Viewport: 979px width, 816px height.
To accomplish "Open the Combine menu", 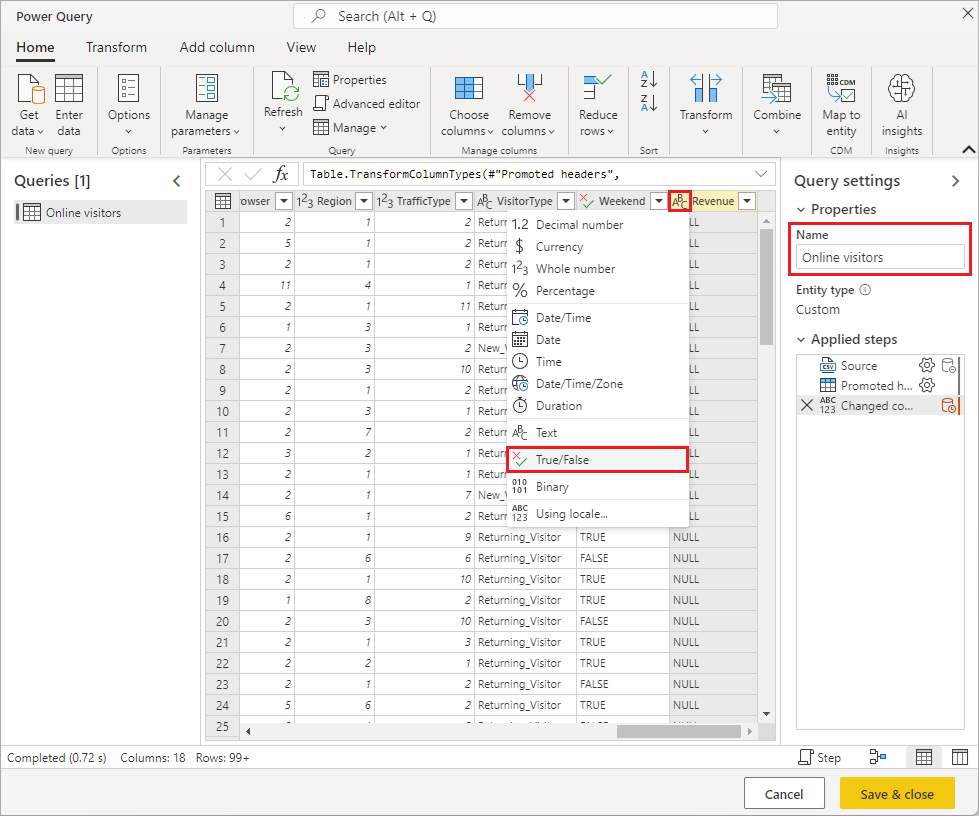I will point(777,104).
